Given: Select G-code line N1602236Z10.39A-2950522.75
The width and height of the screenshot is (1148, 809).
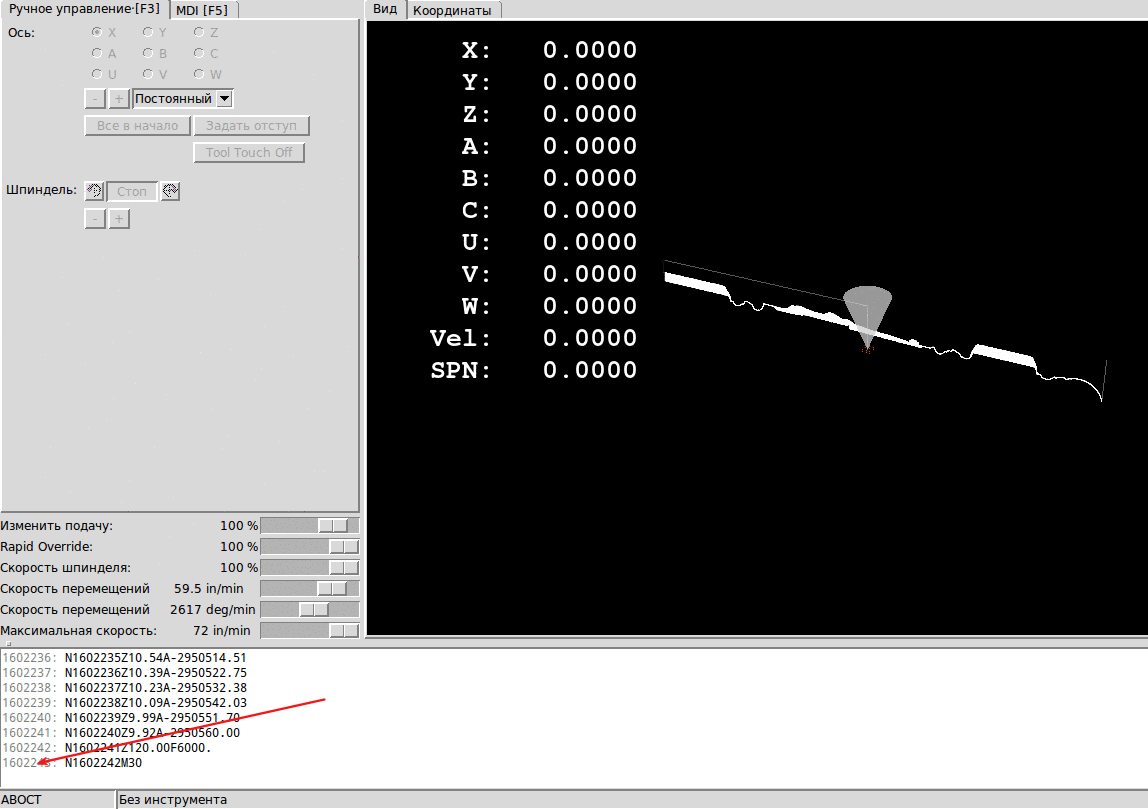Looking at the screenshot, I should (155, 673).
